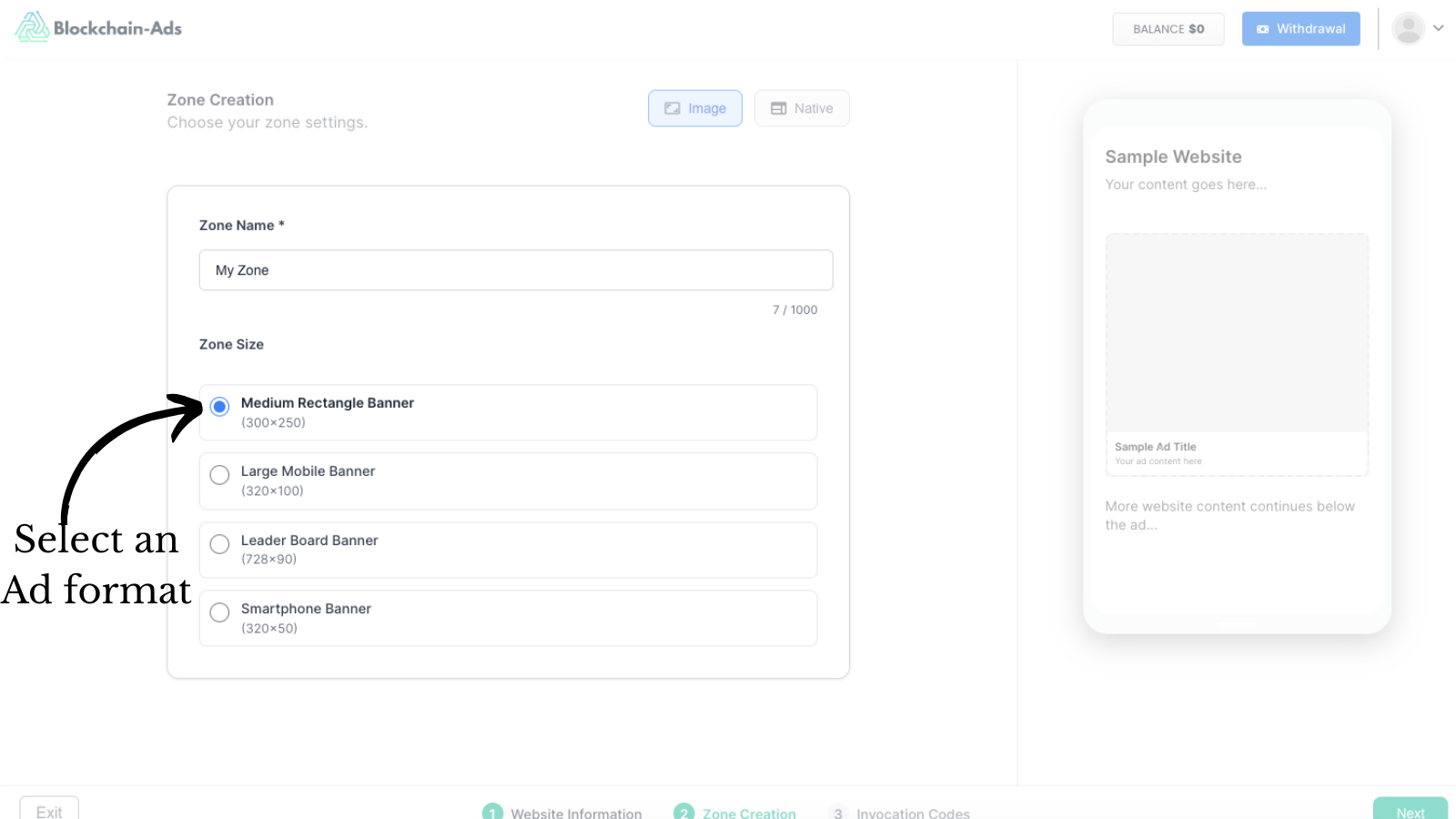Go to Zone Creation step

pyautogui.click(x=735, y=813)
